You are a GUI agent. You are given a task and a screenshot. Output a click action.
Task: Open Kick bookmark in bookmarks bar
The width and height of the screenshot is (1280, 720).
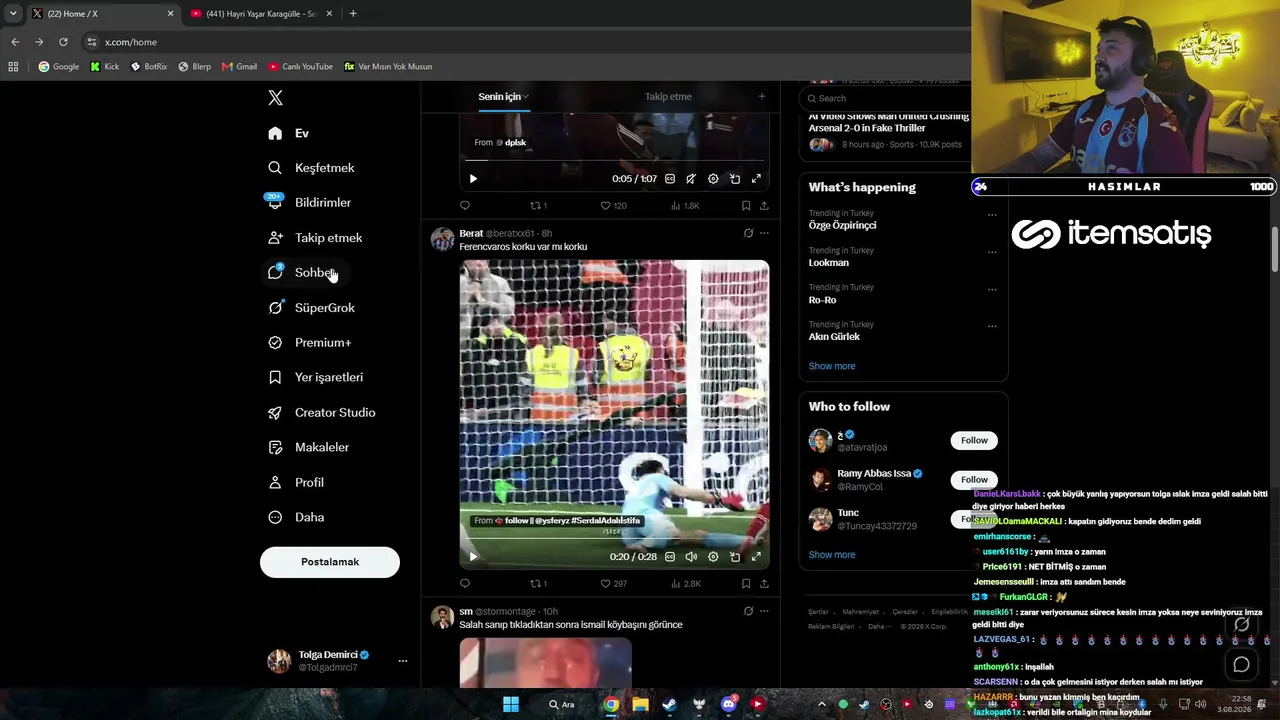[104, 67]
